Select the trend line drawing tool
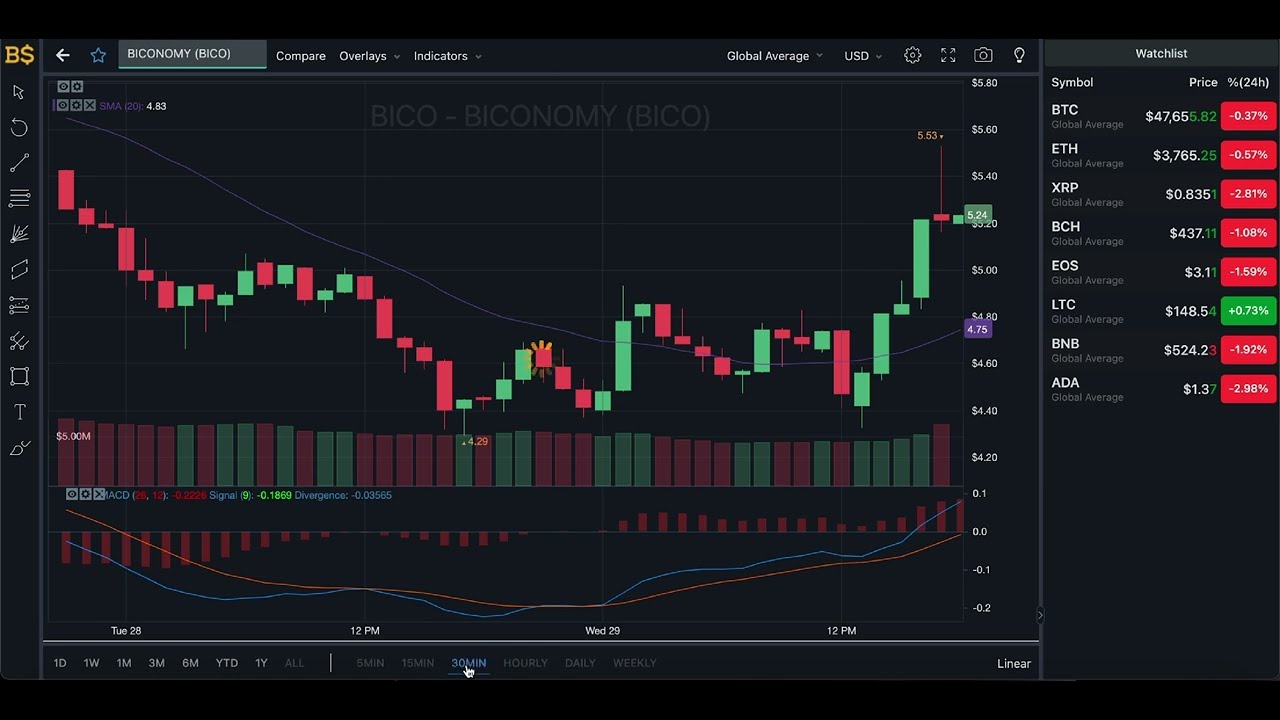The image size is (1280, 720). 19,163
